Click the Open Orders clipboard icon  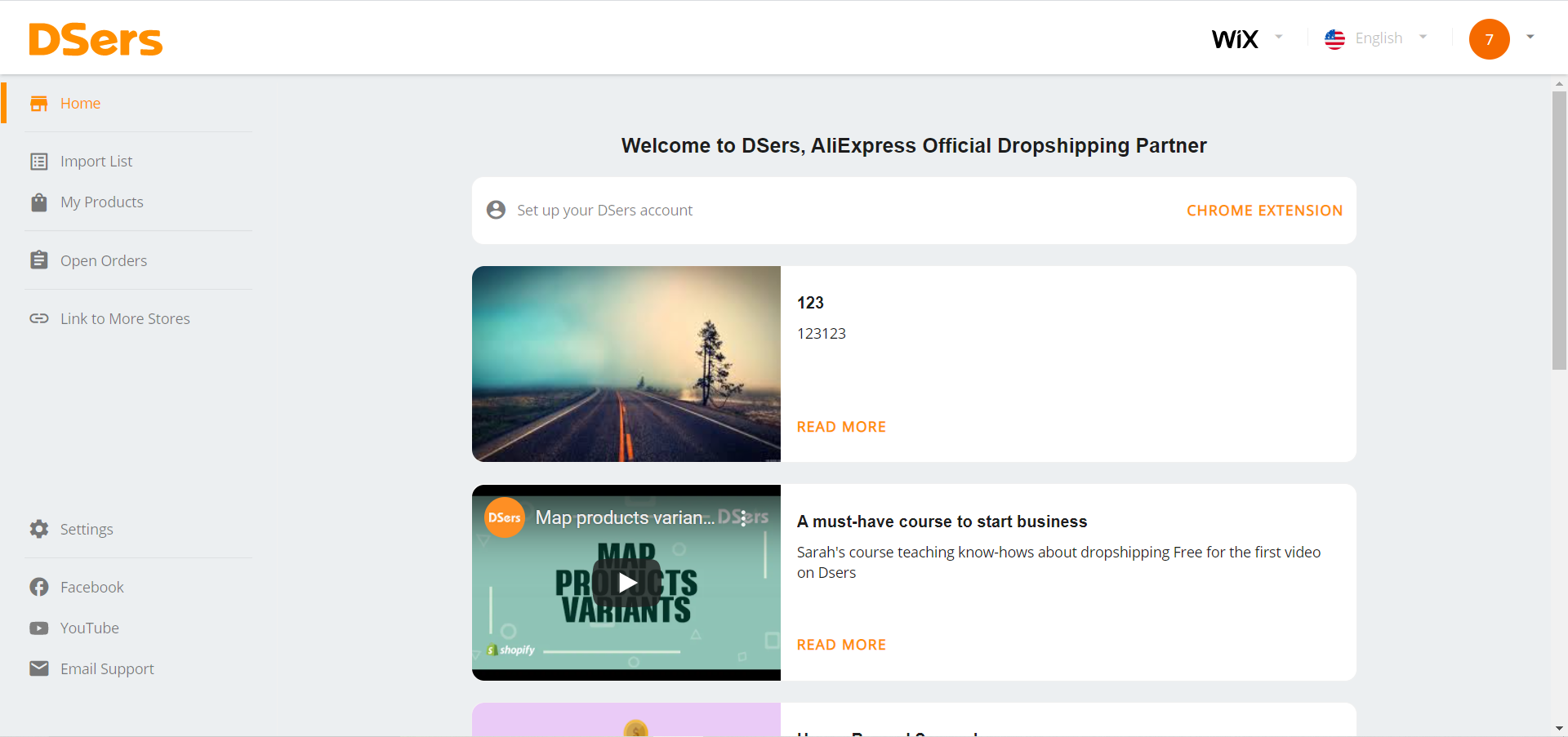point(38,260)
